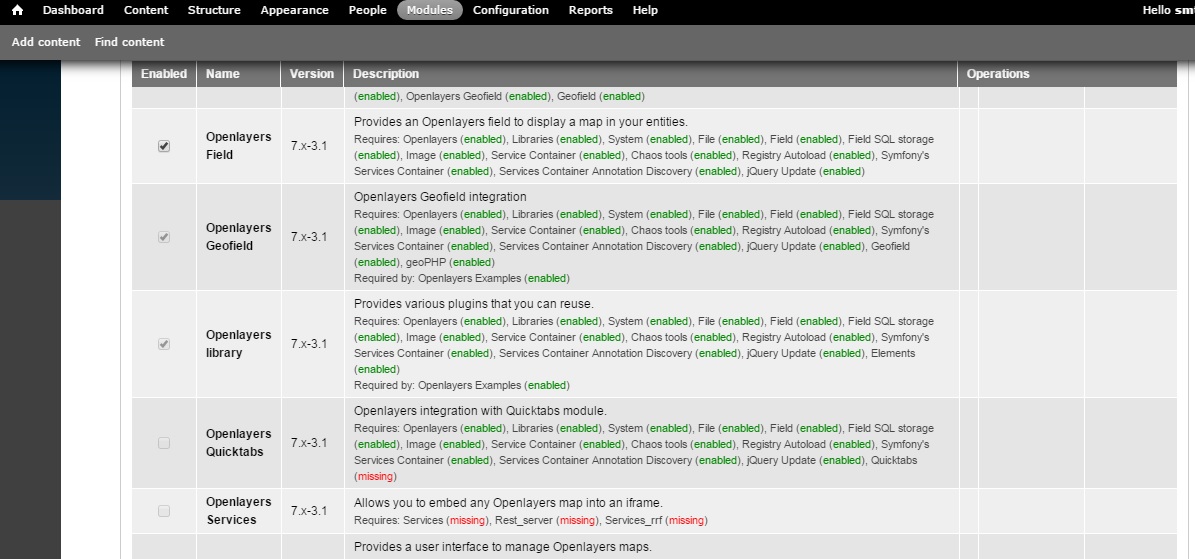The width and height of the screenshot is (1195, 559).
Task: Open the Dashboard menu
Action: (x=73, y=10)
